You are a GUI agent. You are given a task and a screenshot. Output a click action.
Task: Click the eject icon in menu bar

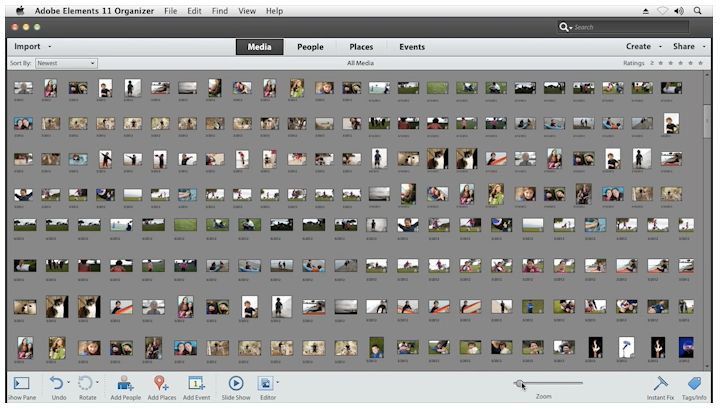coord(646,11)
